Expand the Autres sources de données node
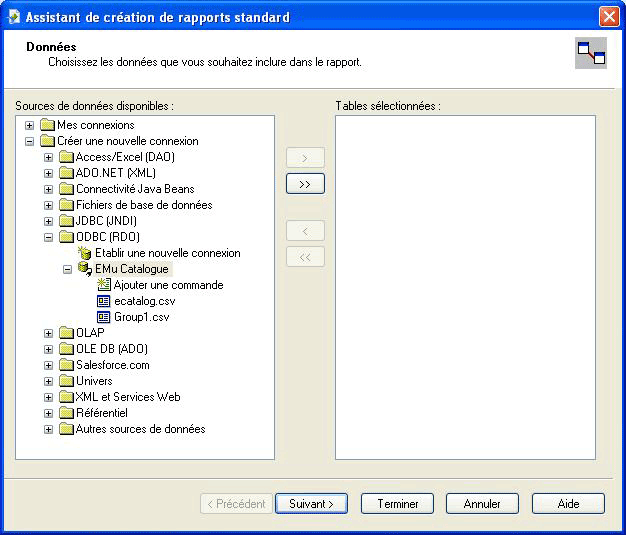 [48, 429]
